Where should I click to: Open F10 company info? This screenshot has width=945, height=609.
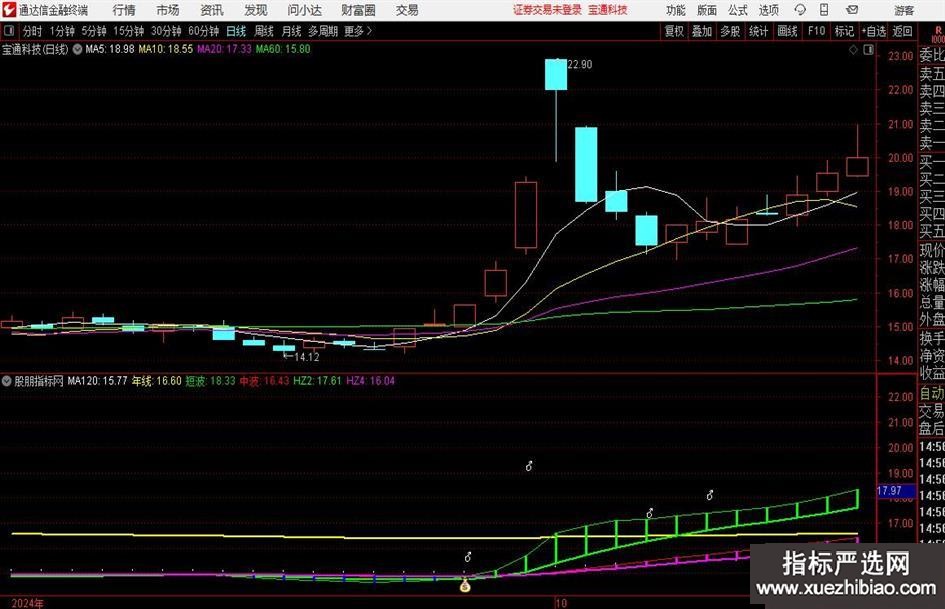(816, 31)
